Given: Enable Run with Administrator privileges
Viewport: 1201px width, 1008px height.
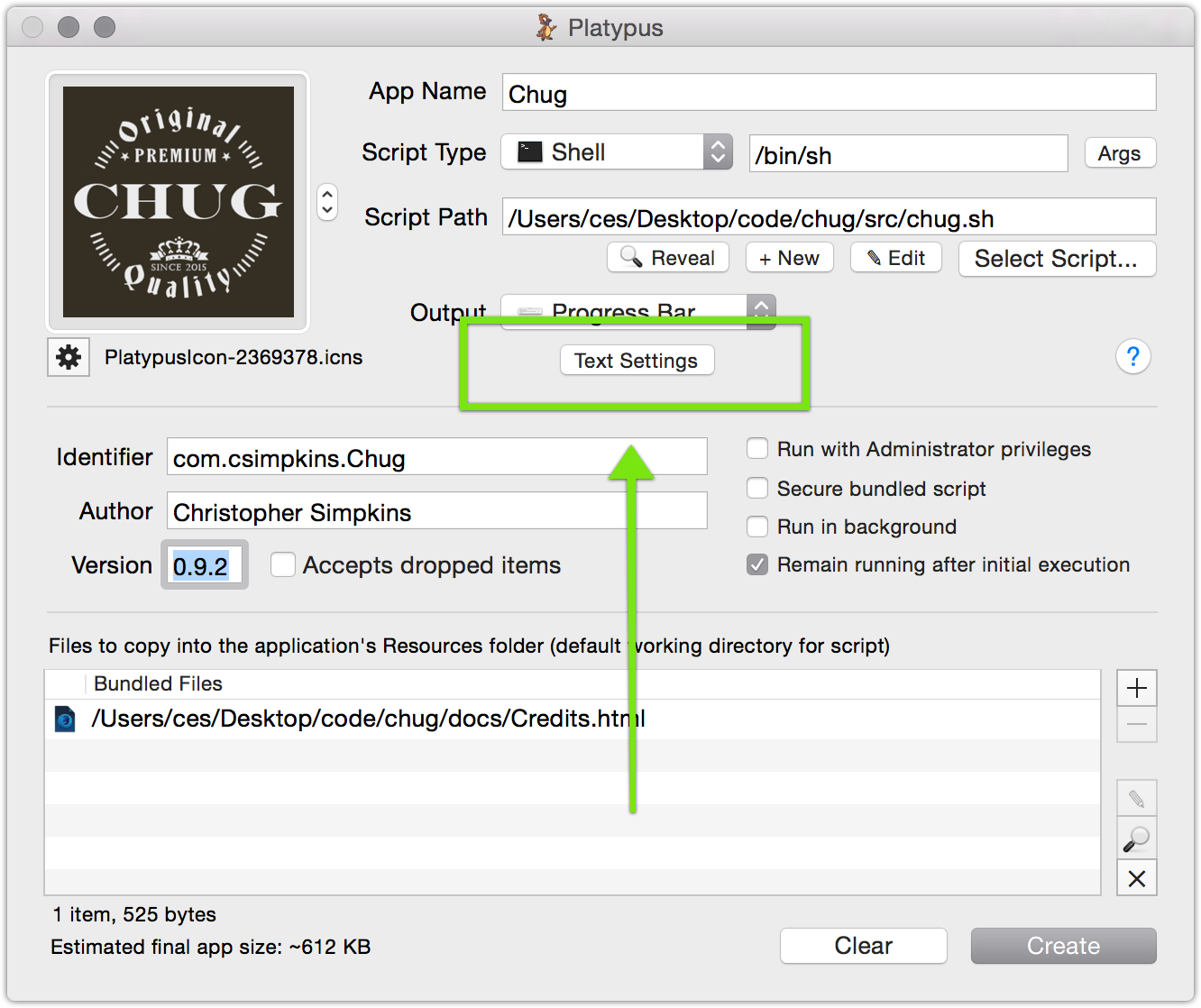Looking at the screenshot, I should click(757, 449).
